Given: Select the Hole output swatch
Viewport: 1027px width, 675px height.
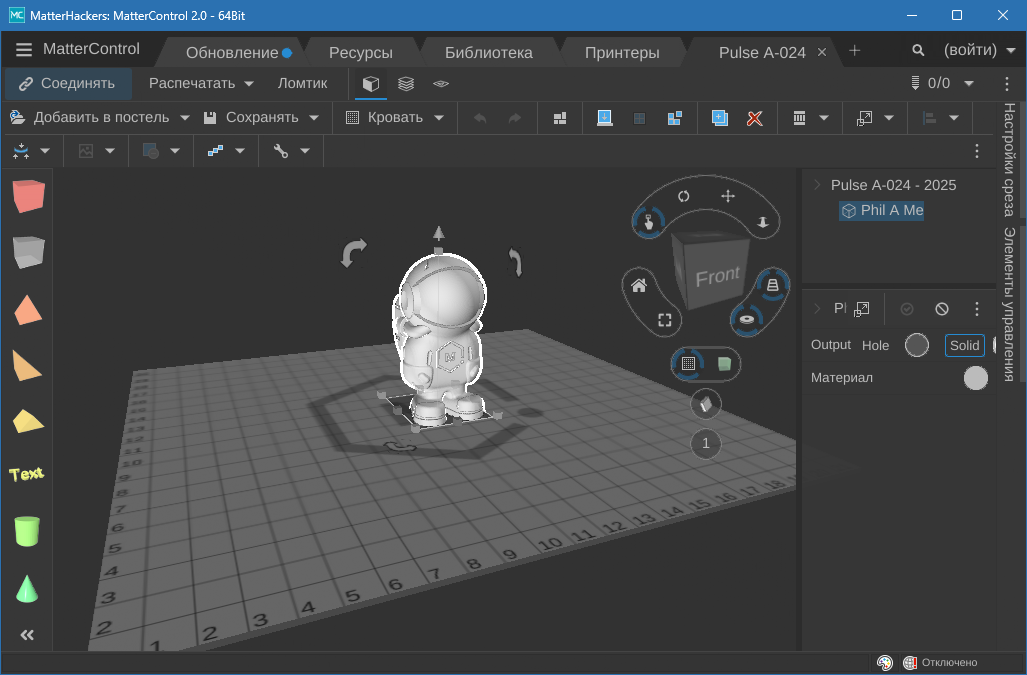Looking at the screenshot, I should [x=917, y=345].
